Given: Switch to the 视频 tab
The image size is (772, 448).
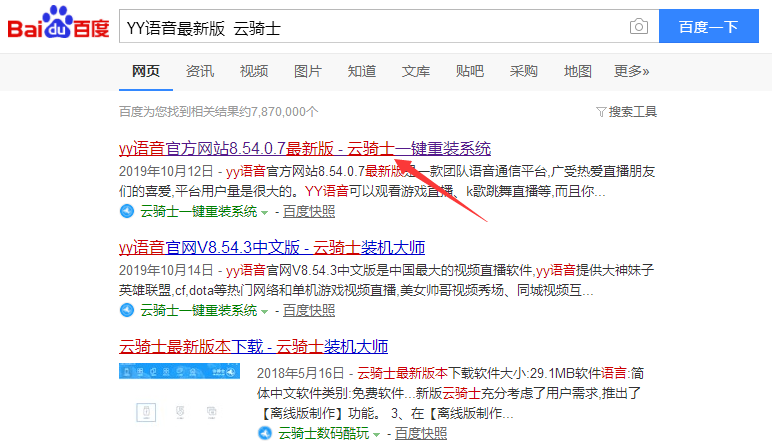Looking at the screenshot, I should click(254, 71).
